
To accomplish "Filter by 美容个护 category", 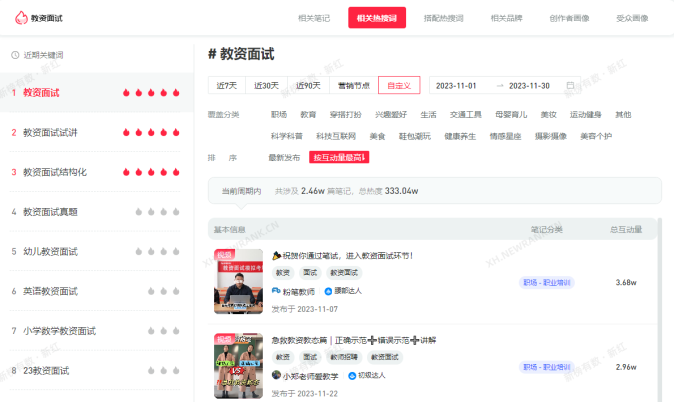I will 596,136.
